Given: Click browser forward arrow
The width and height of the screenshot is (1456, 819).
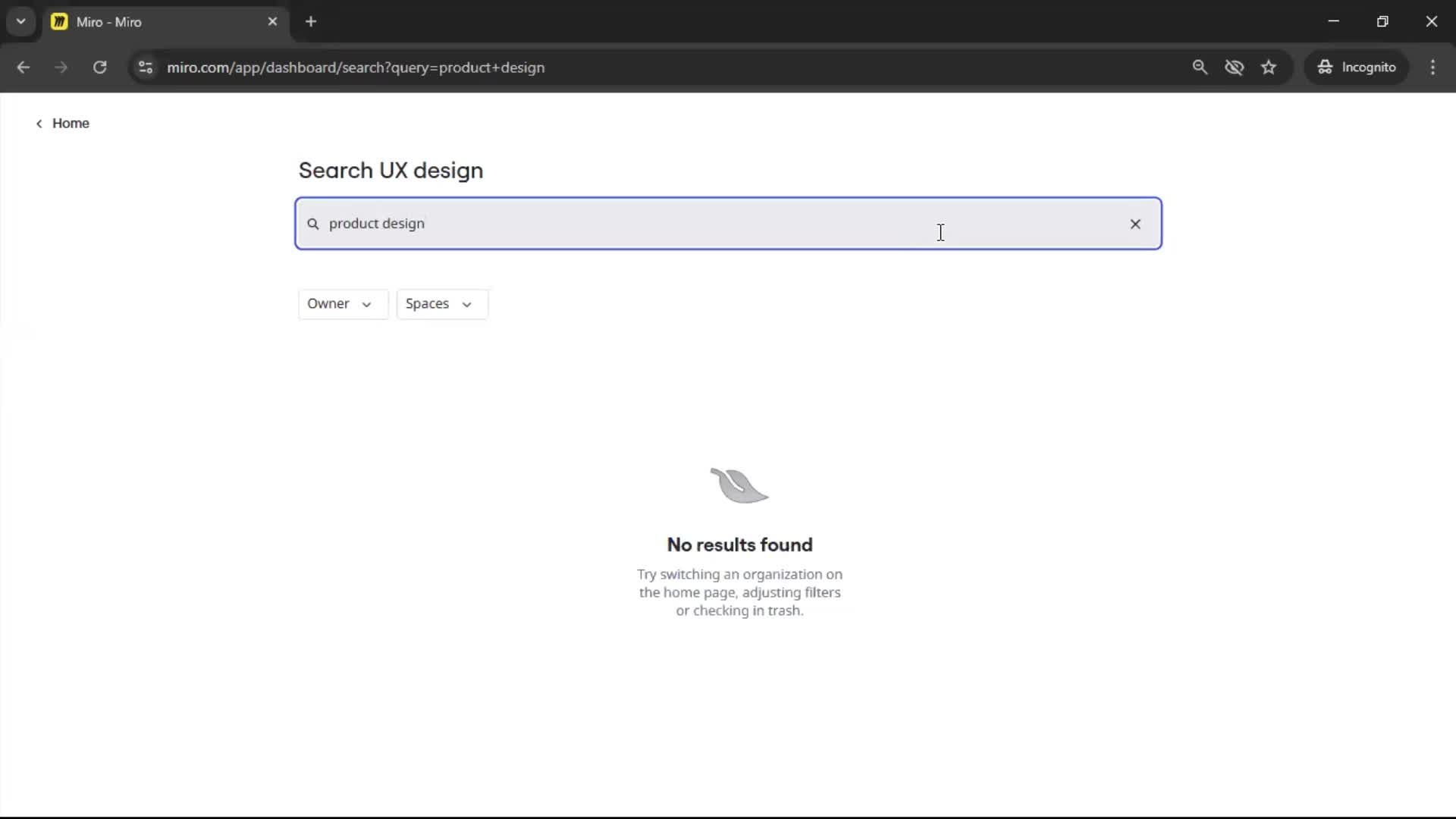Looking at the screenshot, I should click(61, 67).
